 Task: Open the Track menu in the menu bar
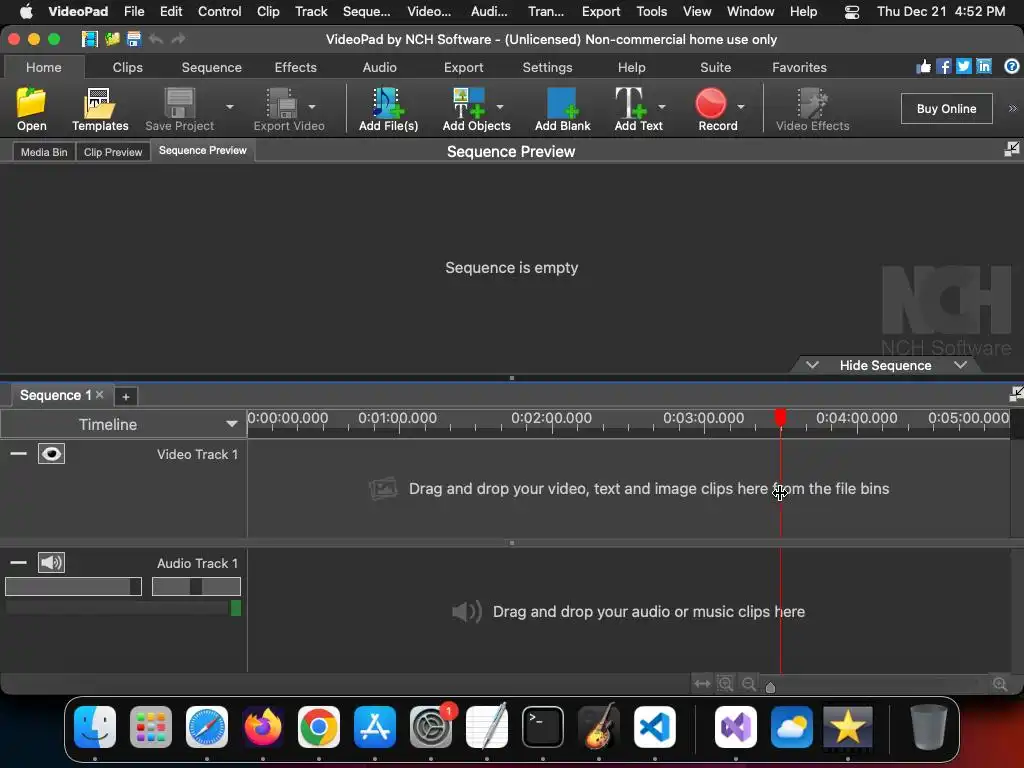pyautogui.click(x=311, y=11)
